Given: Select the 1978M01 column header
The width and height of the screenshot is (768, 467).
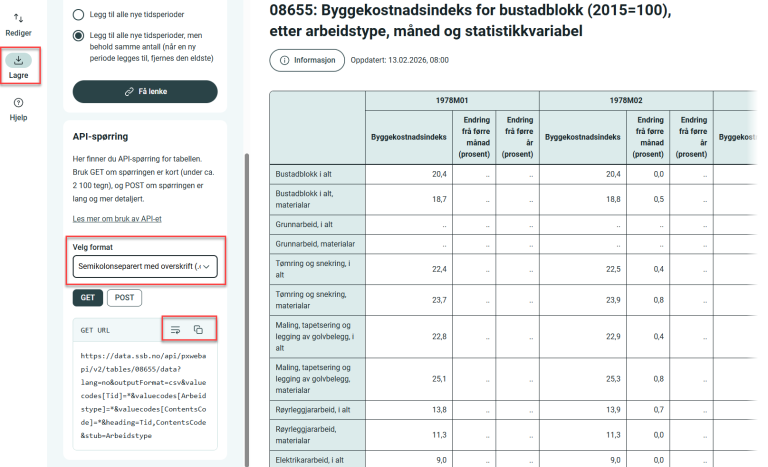Looking at the screenshot, I should click(452, 100).
